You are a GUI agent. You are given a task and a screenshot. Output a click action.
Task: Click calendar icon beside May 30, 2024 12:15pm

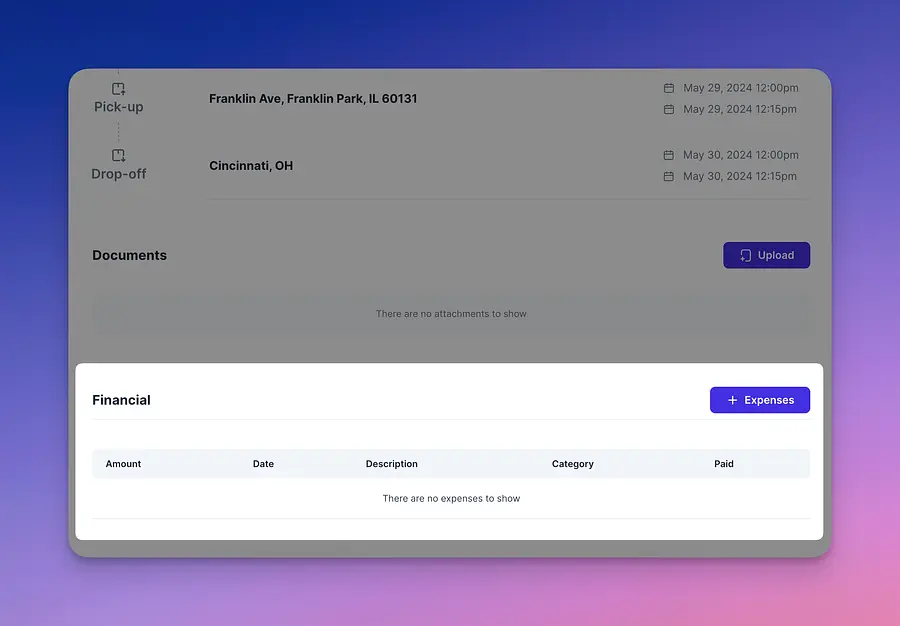click(669, 176)
